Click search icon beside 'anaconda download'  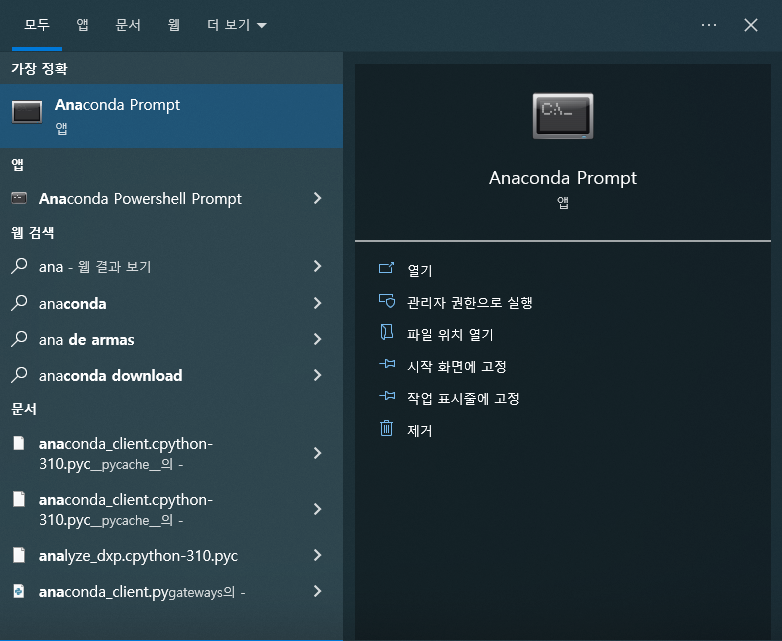(x=19, y=375)
